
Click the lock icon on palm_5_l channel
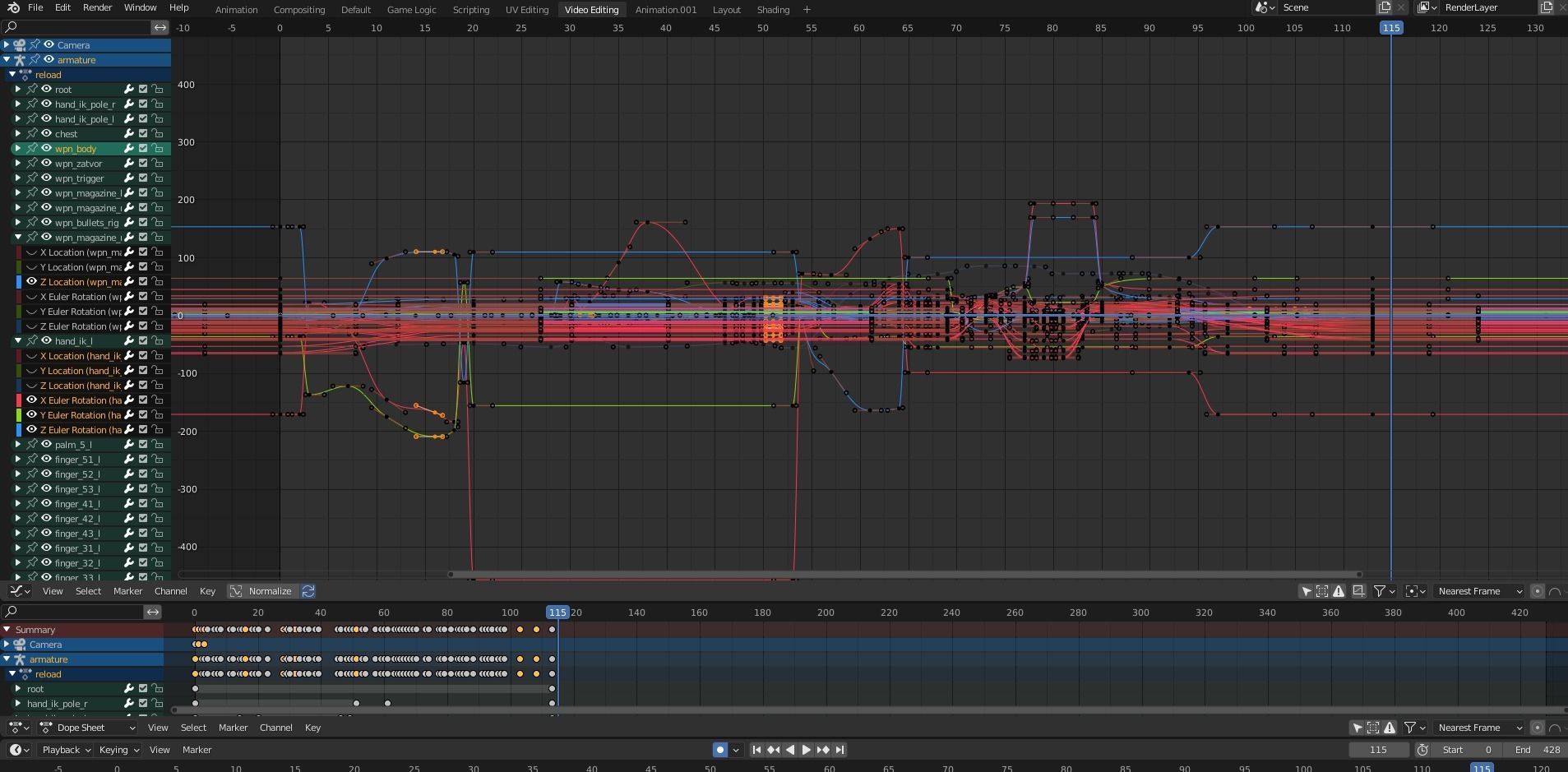(x=157, y=445)
